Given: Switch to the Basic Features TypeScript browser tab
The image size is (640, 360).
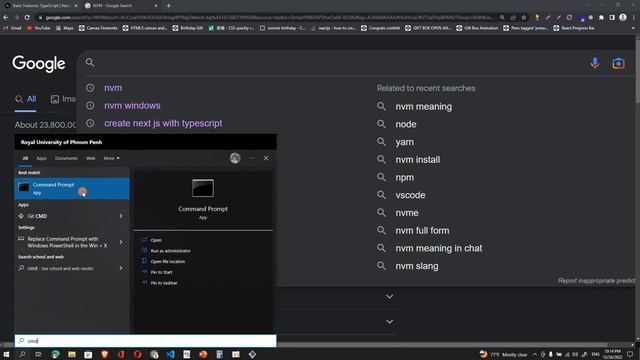Looking at the screenshot, I should click(40, 6).
